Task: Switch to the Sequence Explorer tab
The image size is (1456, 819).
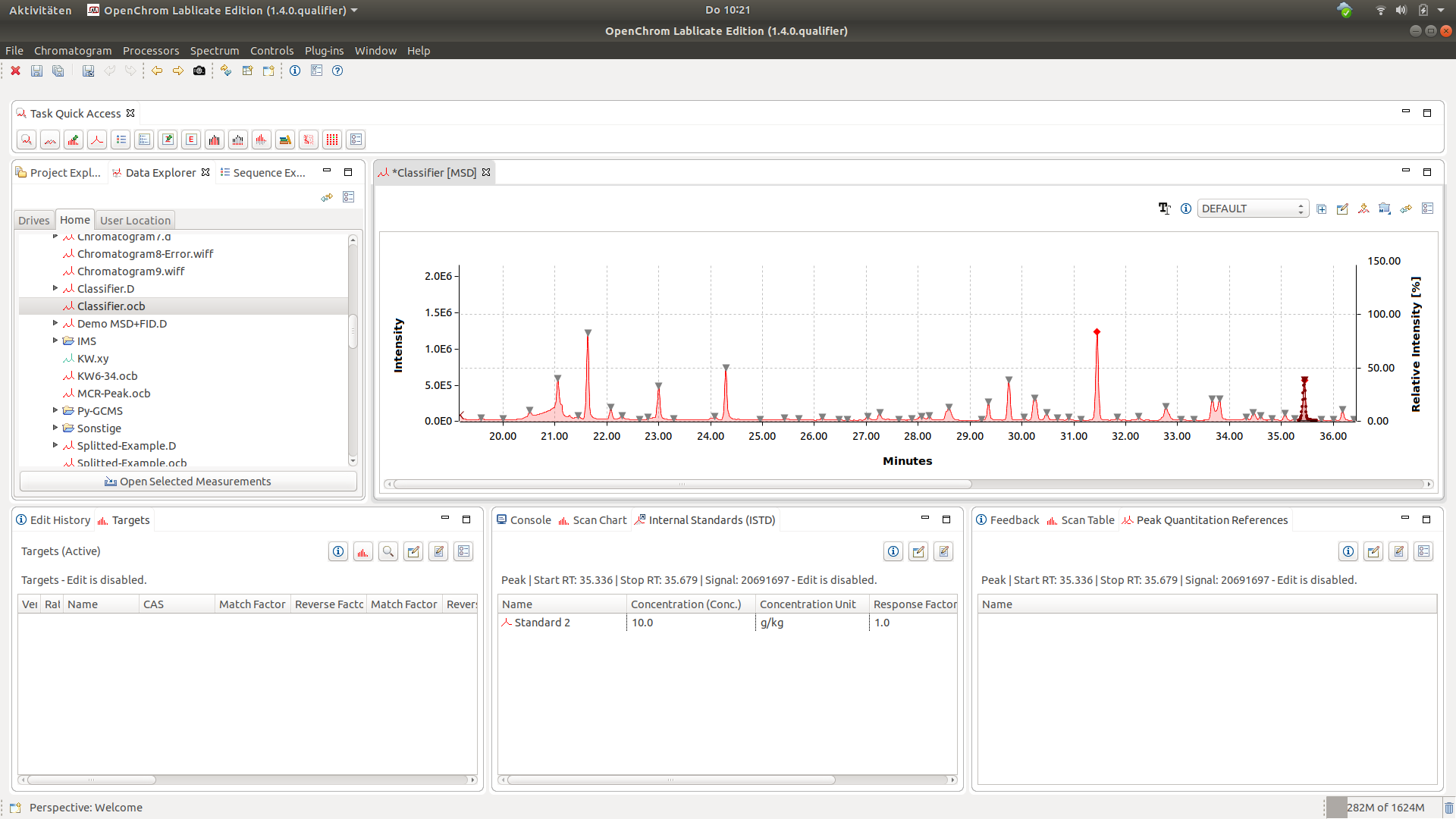Action: (x=262, y=173)
